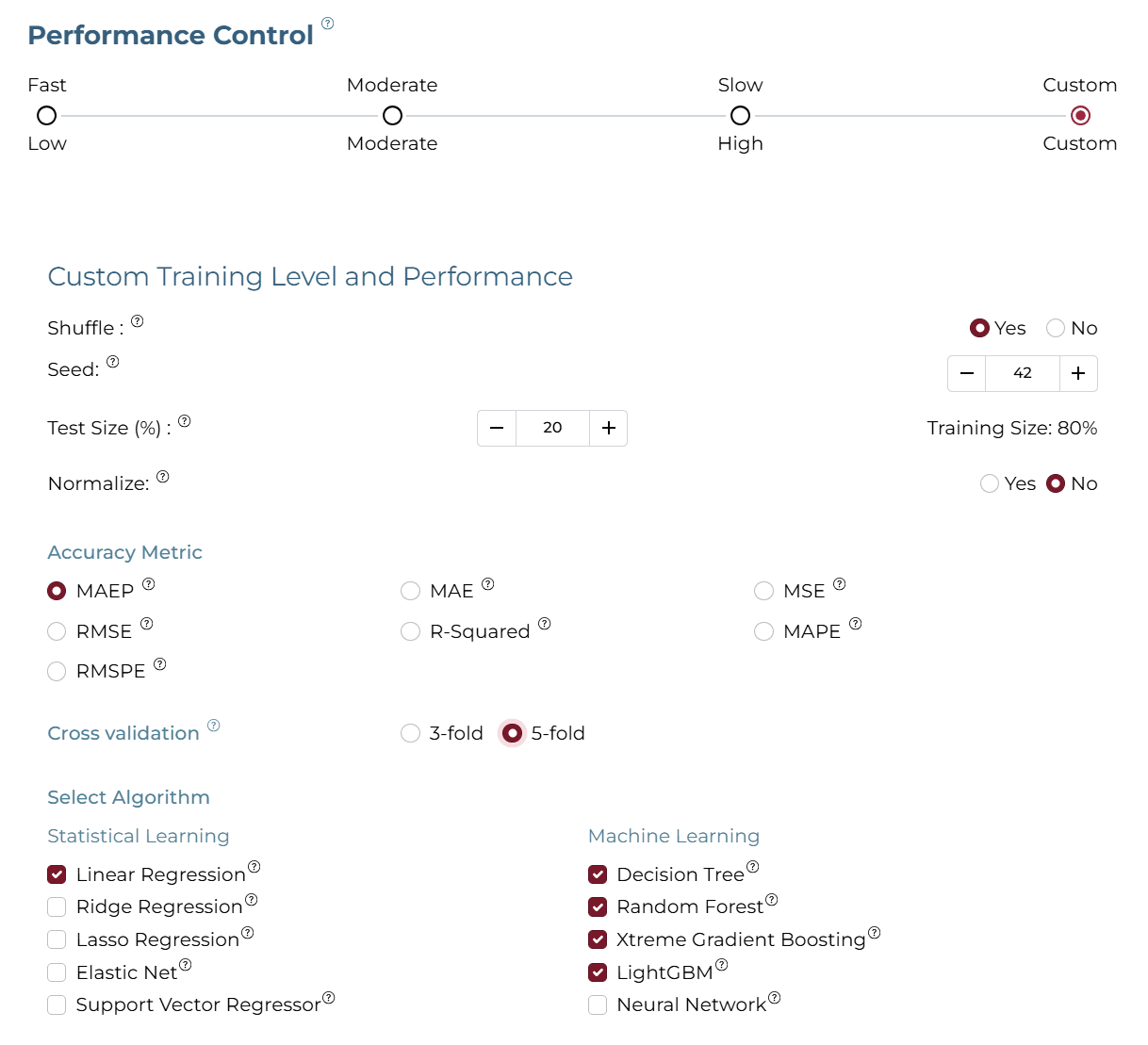Uncheck the Random Forest checkbox

598,906
